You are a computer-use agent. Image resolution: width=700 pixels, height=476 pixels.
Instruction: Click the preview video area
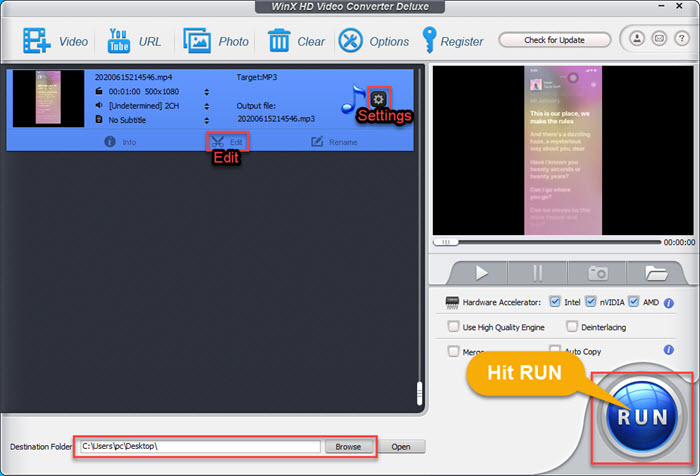tap(563, 150)
